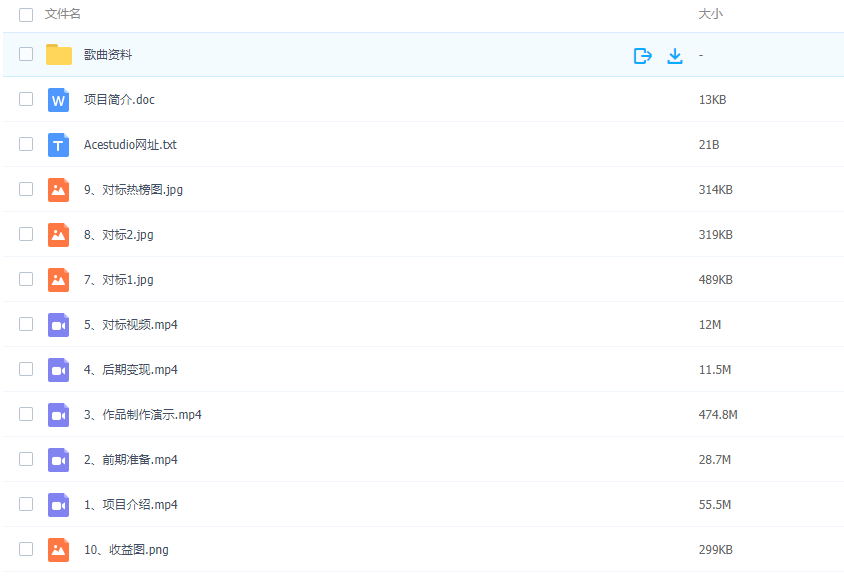The height and width of the screenshot is (581, 844).
Task: Click the 474.8M size cell
Action: pyautogui.click(x=718, y=415)
